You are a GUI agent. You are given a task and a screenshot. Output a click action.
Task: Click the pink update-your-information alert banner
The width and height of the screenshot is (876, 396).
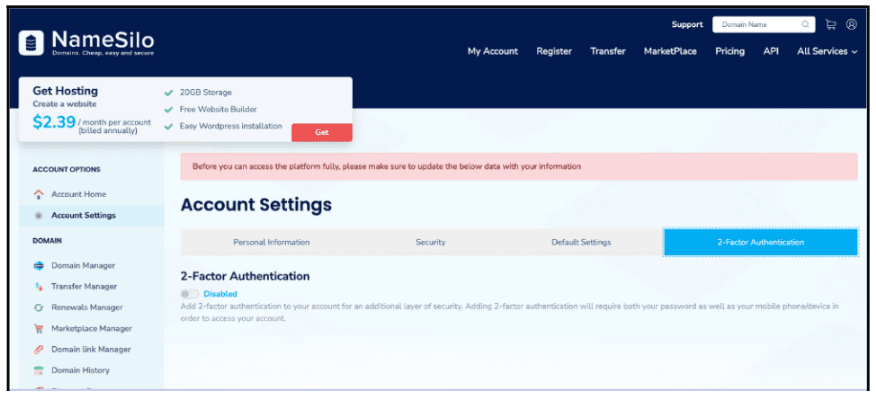pos(518,166)
